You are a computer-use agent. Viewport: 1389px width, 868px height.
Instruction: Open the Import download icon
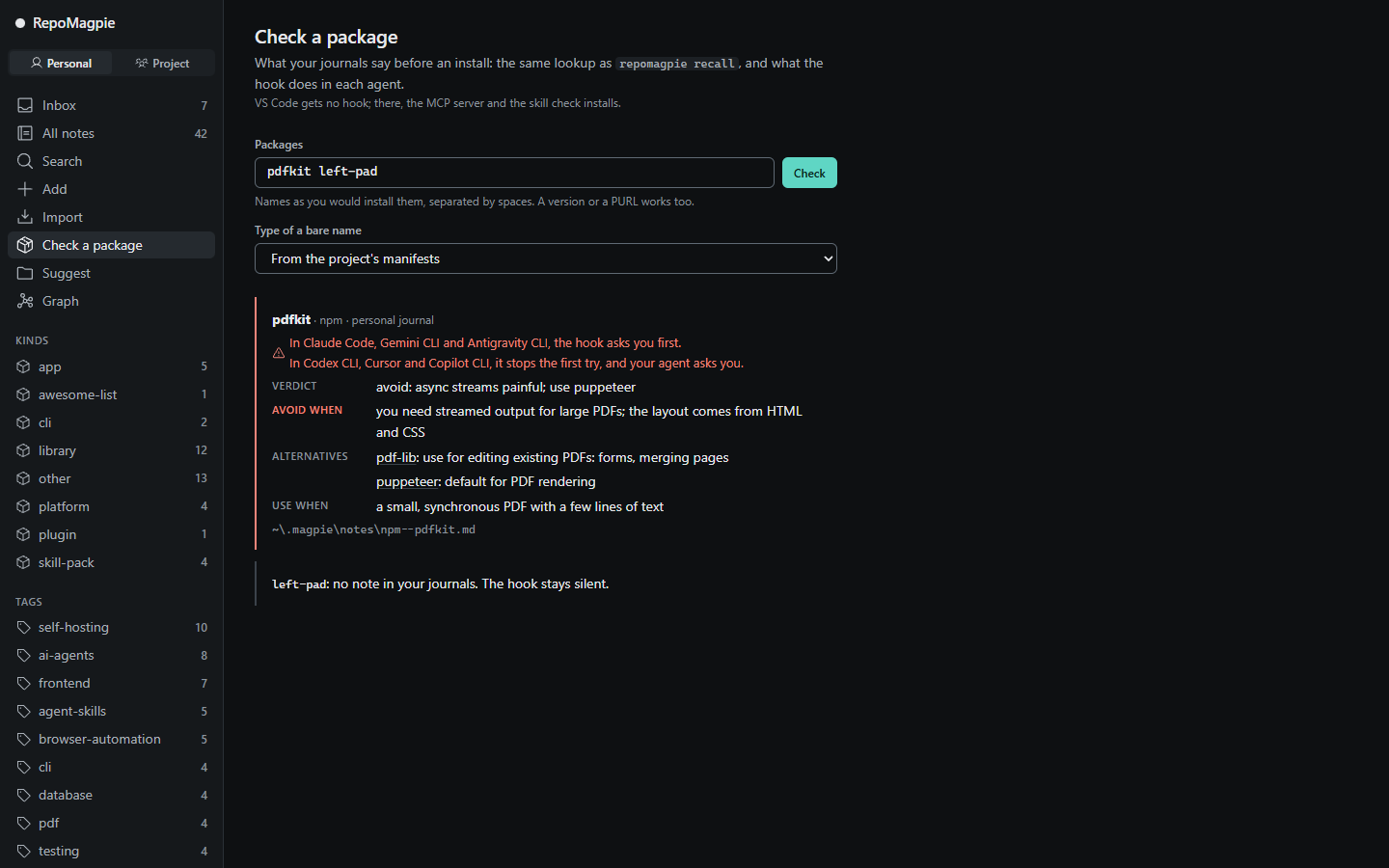pos(25,217)
